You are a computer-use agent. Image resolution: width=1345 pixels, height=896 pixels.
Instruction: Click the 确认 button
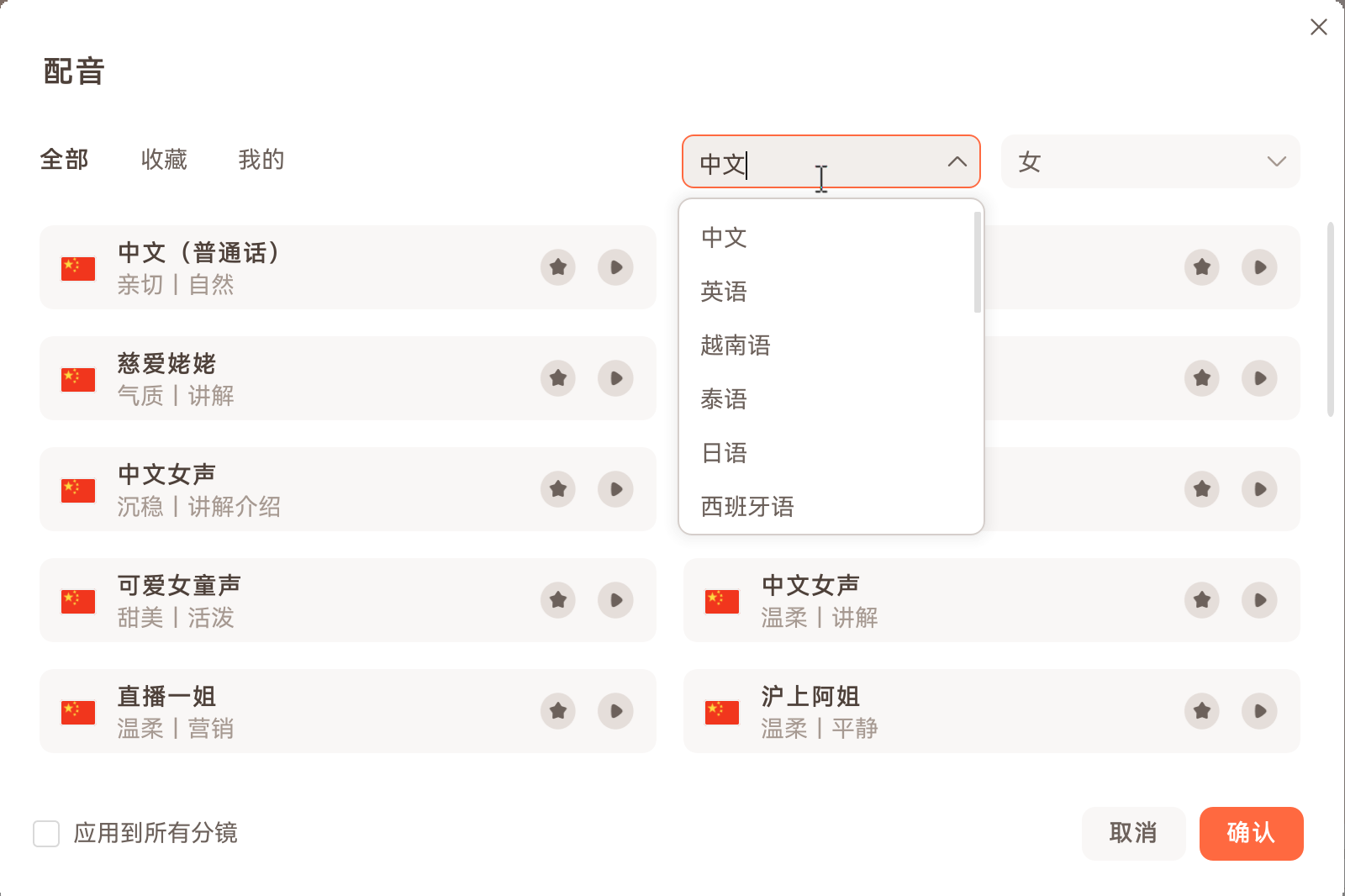click(x=1251, y=833)
